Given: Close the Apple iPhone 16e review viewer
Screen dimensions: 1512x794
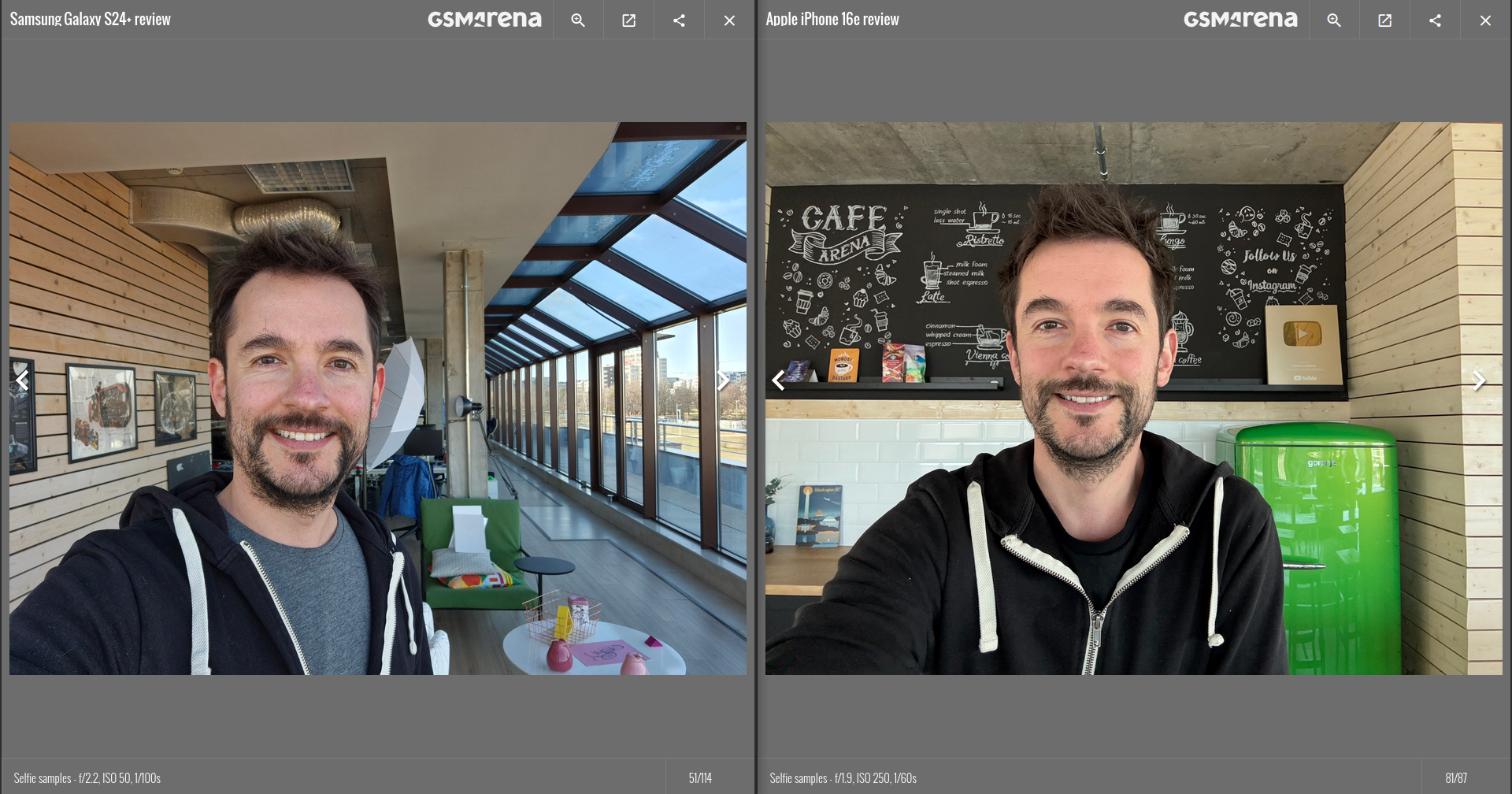Looking at the screenshot, I should (x=1485, y=20).
